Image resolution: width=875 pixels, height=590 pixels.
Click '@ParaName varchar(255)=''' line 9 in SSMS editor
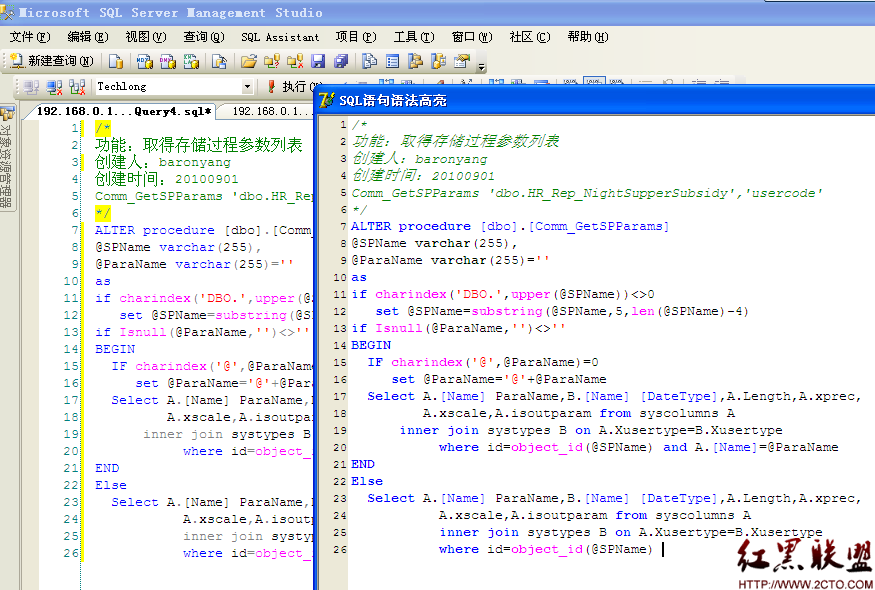(194, 264)
